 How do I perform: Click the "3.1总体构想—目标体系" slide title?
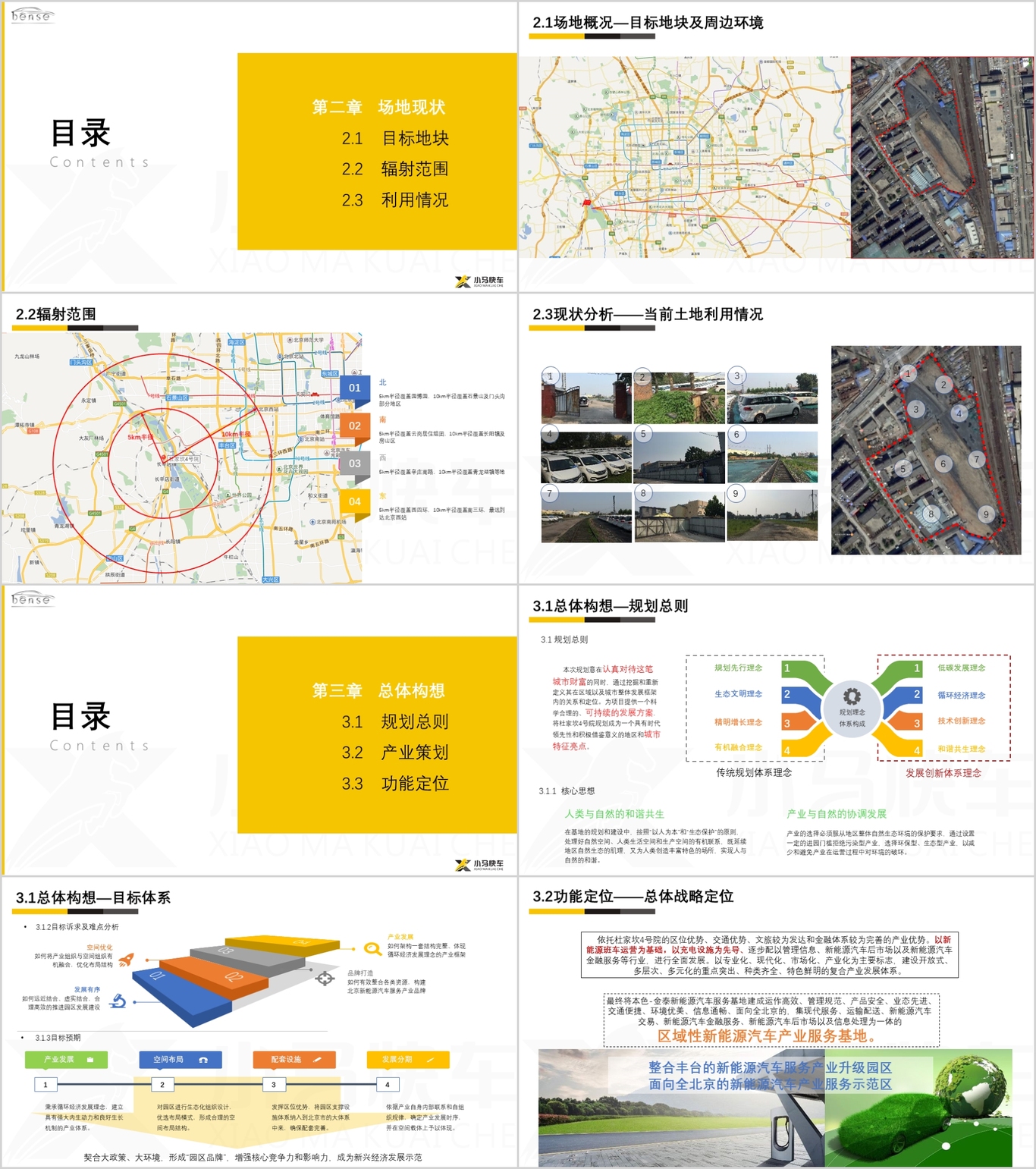pos(93,897)
